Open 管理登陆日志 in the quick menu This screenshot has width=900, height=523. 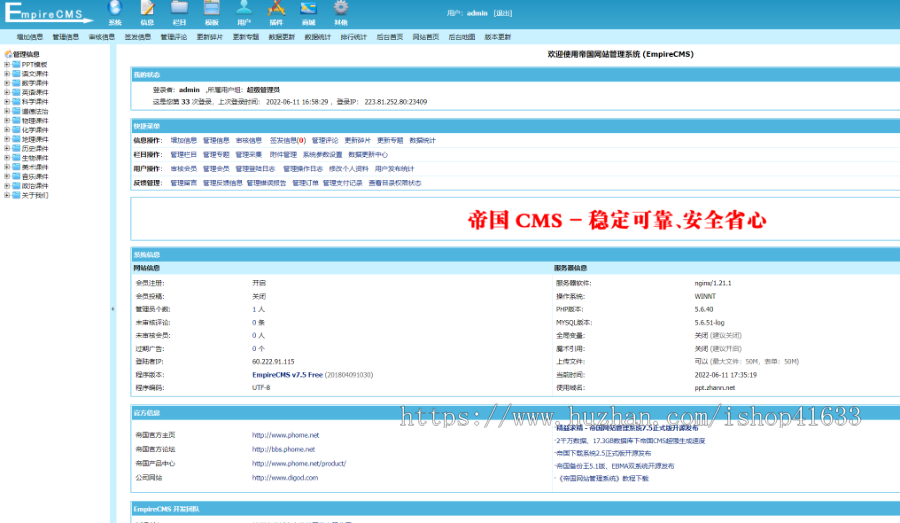tap(255, 169)
